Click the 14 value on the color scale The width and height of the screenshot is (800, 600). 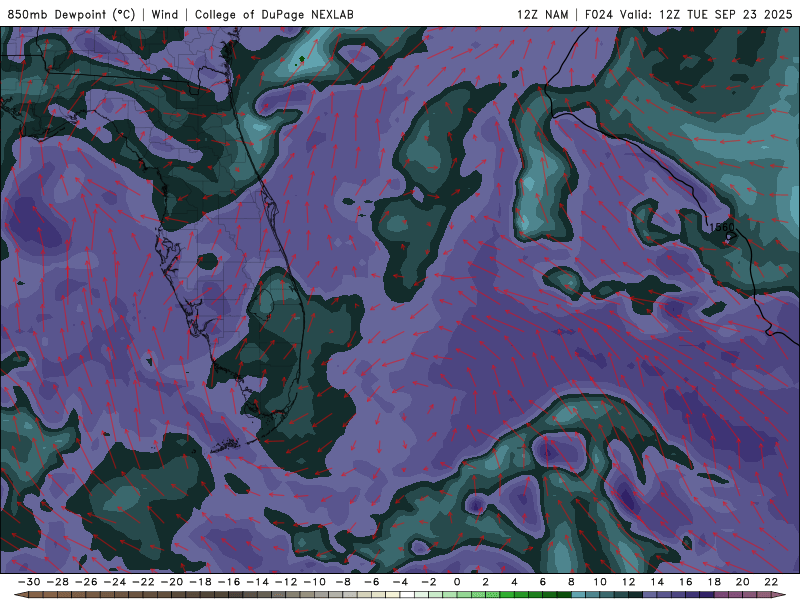tap(657, 582)
